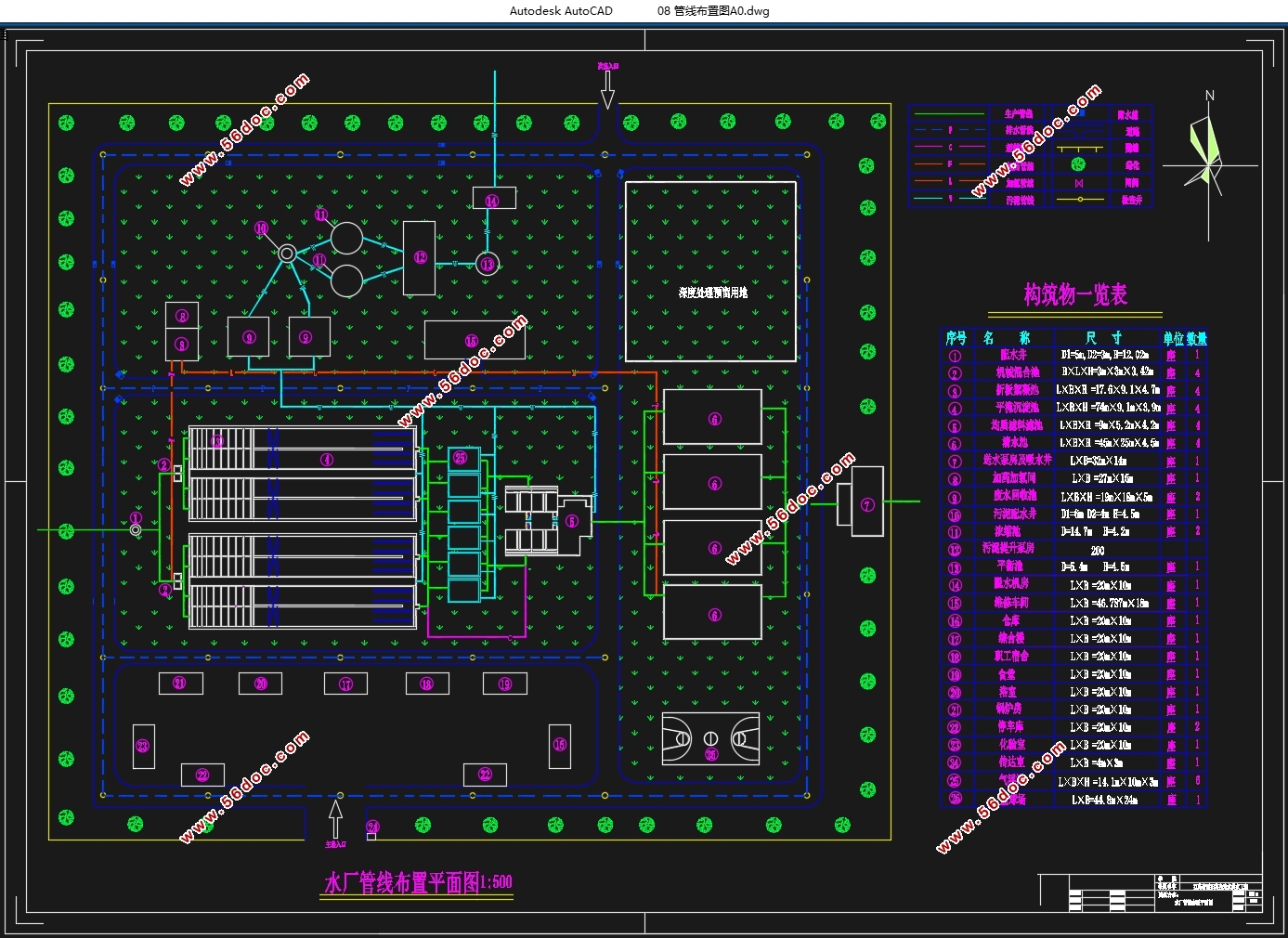The image size is (1288, 938).
Task: Select the cyan structure labeled 25
Action: (x=463, y=458)
